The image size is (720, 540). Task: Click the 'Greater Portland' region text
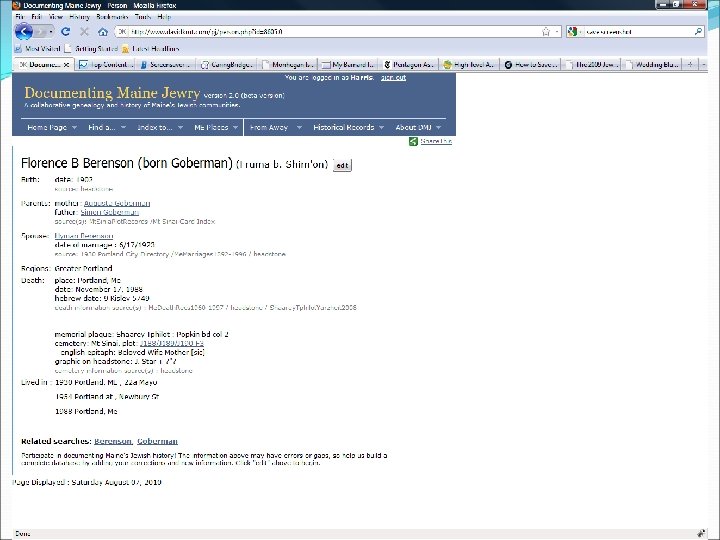83,268
